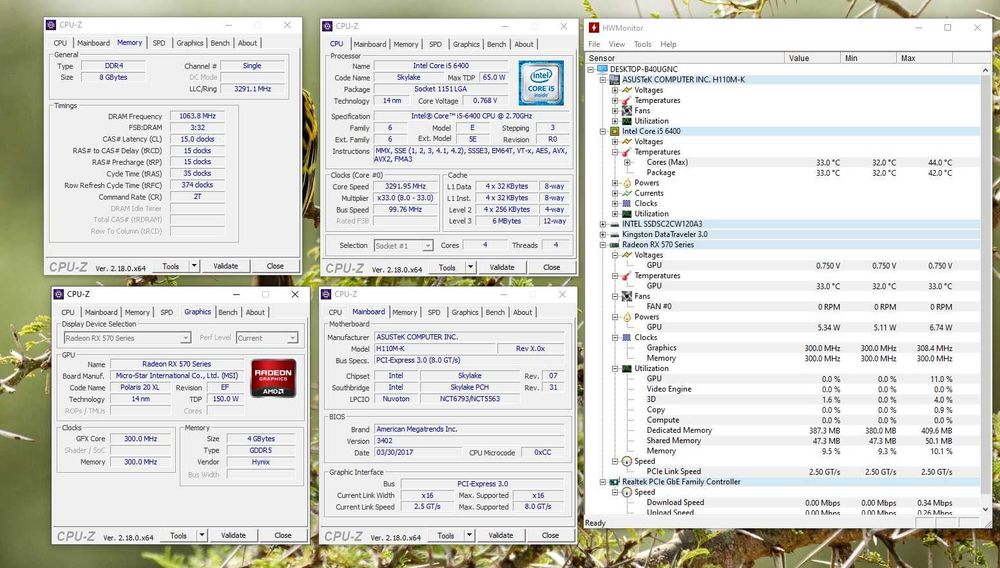Expand the Cores (Max) temperature row
Screen dimensions: 1000x568
pos(627,163)
